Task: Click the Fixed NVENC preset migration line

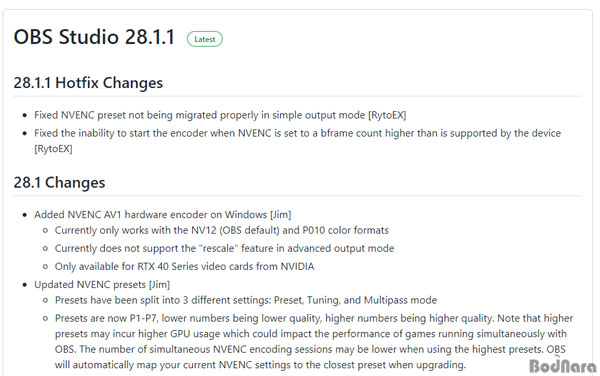Action: pos(220,115)
